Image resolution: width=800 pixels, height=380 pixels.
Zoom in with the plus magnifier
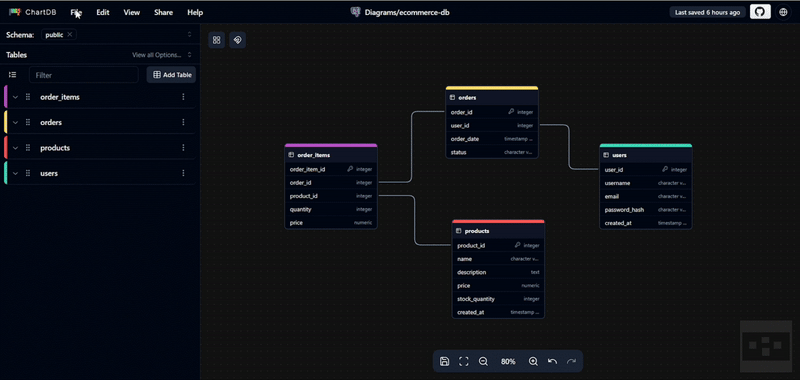coord(533,361)
